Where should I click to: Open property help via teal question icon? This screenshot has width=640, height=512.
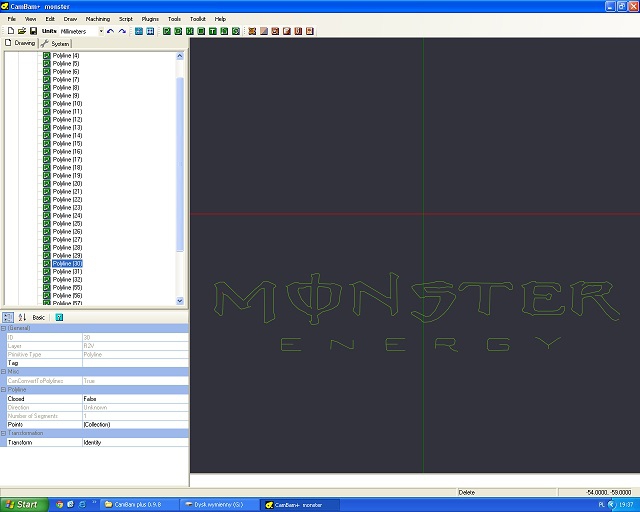pyautogui.click(x=59, y=317)
